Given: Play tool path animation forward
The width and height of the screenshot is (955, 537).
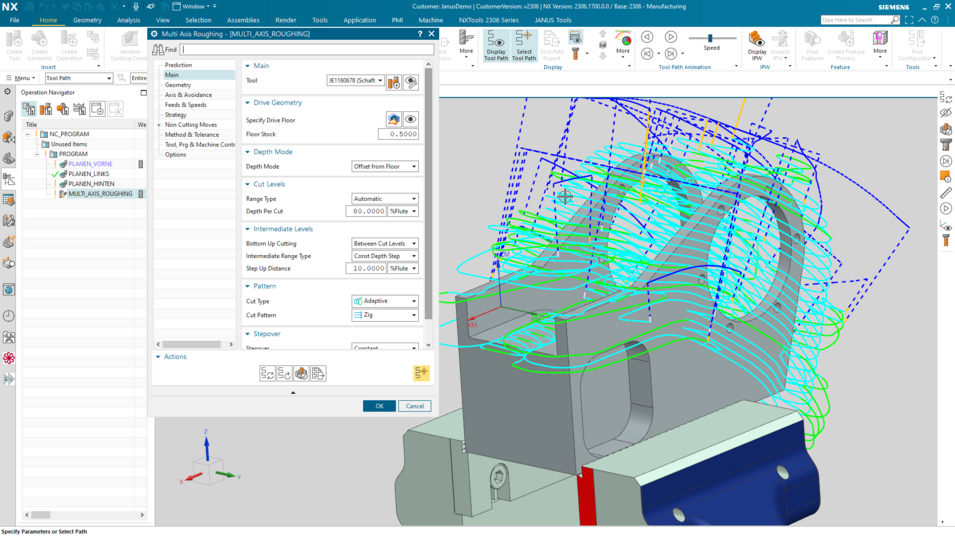Looking at the screenshot, I should click(x=671, y=37).
